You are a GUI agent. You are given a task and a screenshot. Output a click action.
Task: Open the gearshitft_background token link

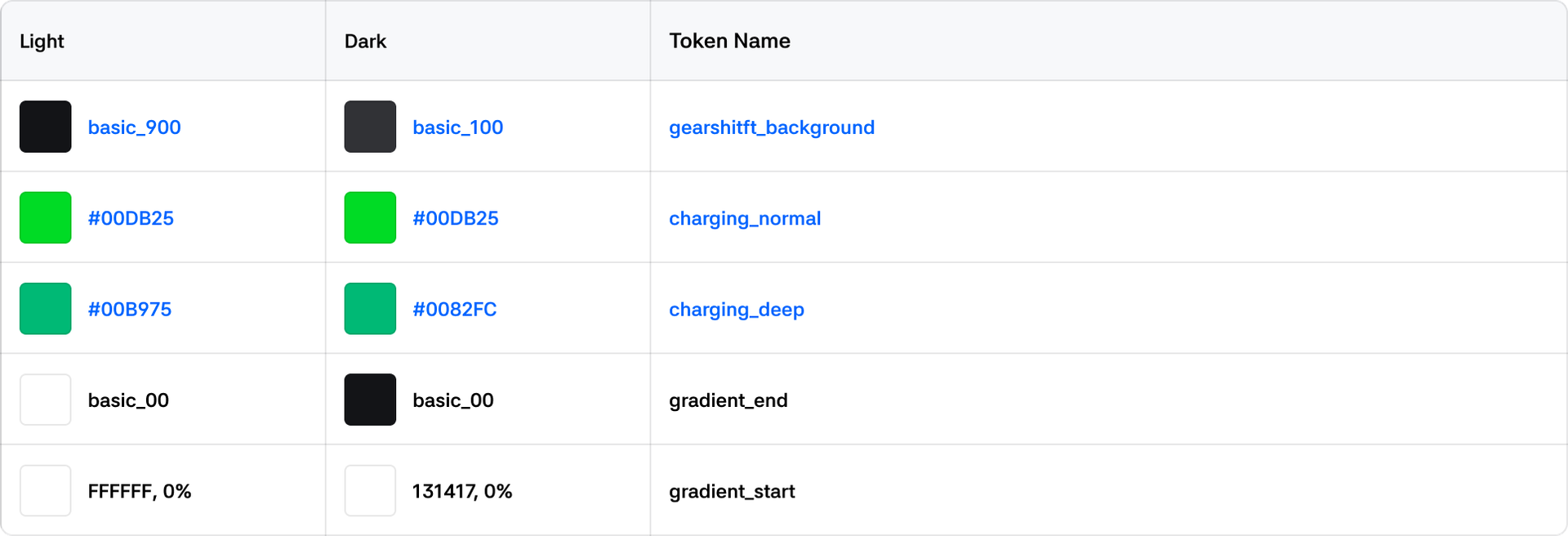[772, 127]
